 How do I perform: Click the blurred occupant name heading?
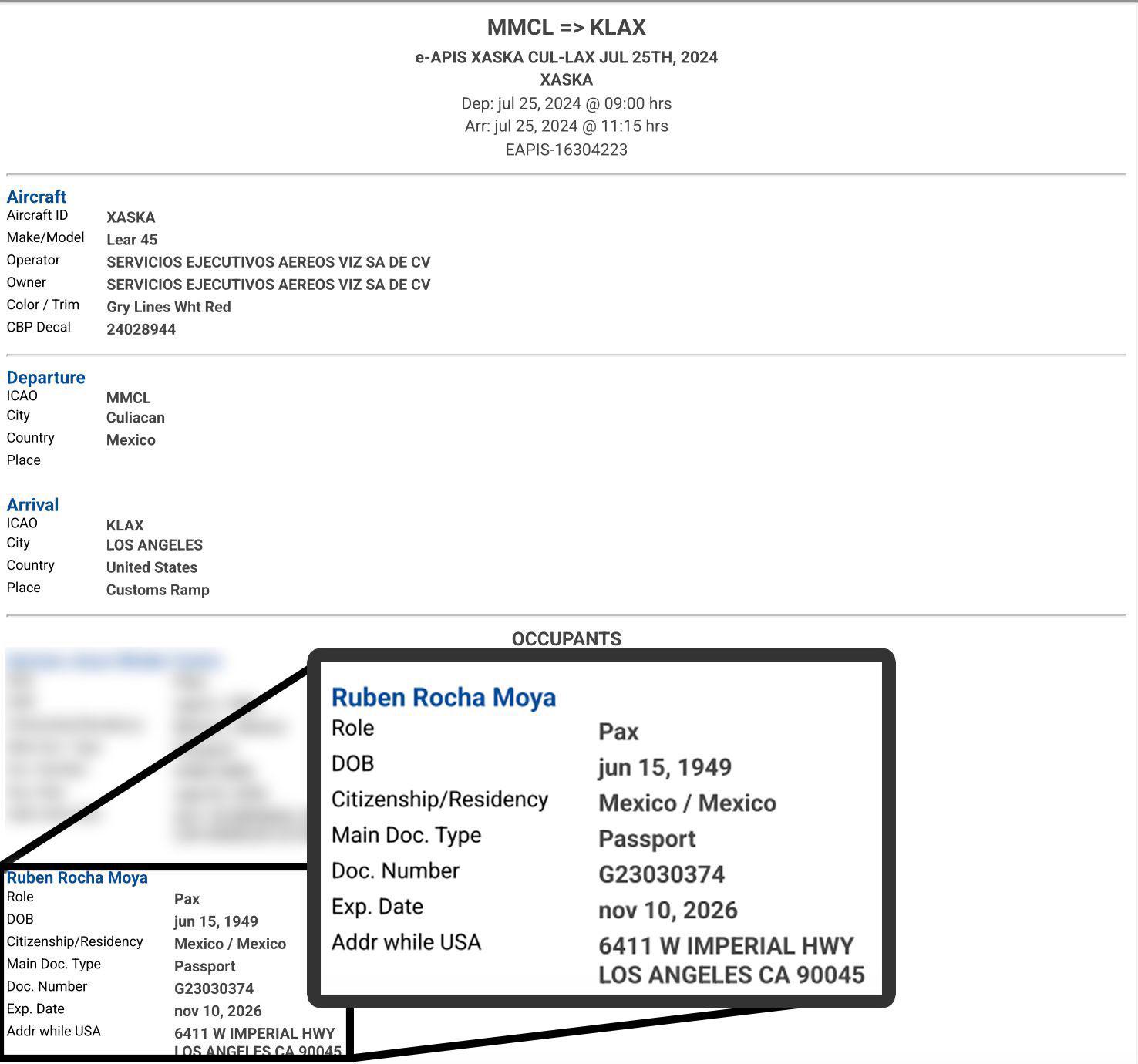click(113, 661)
